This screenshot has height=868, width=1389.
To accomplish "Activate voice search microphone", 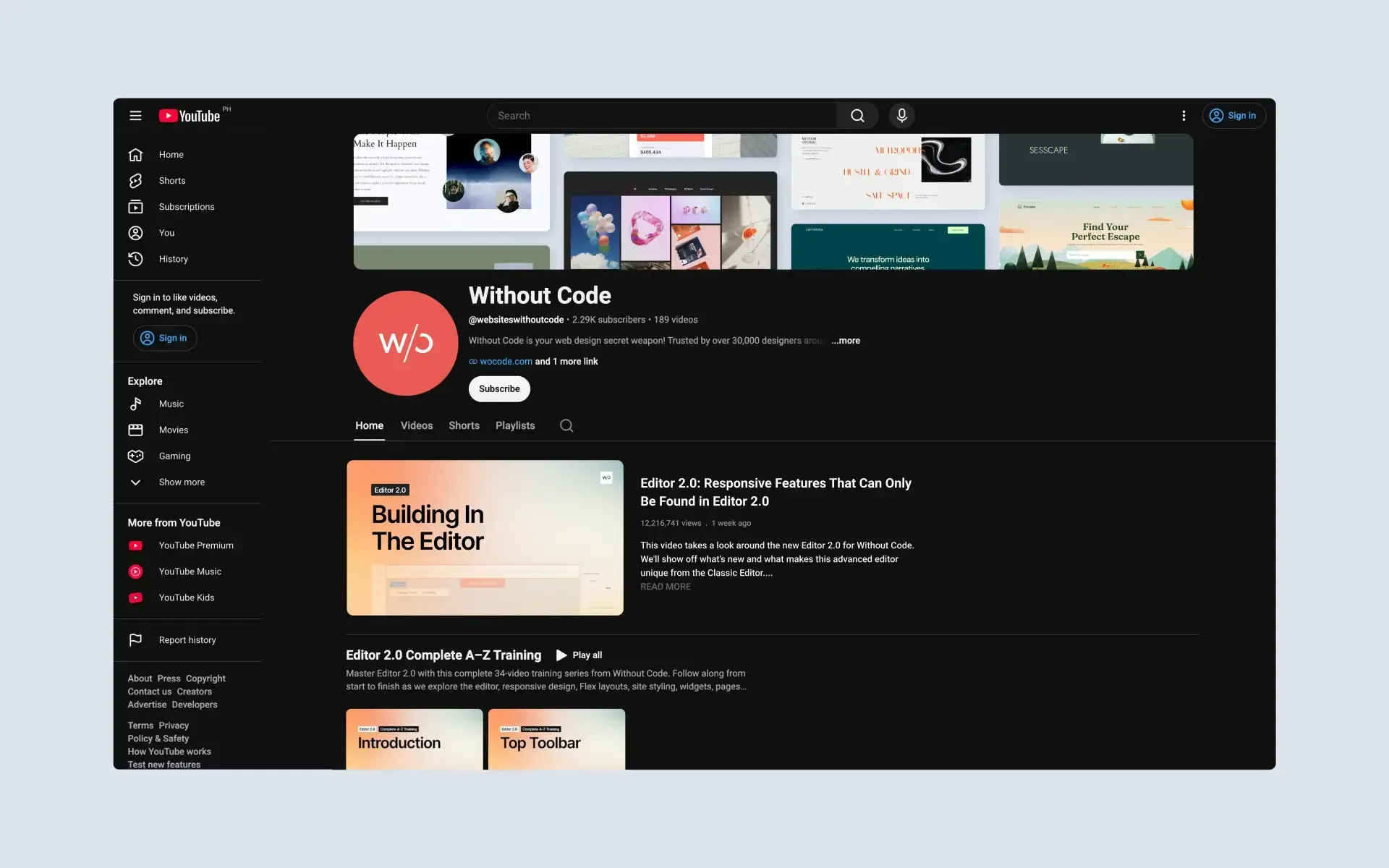I will [x=901, y=116].
